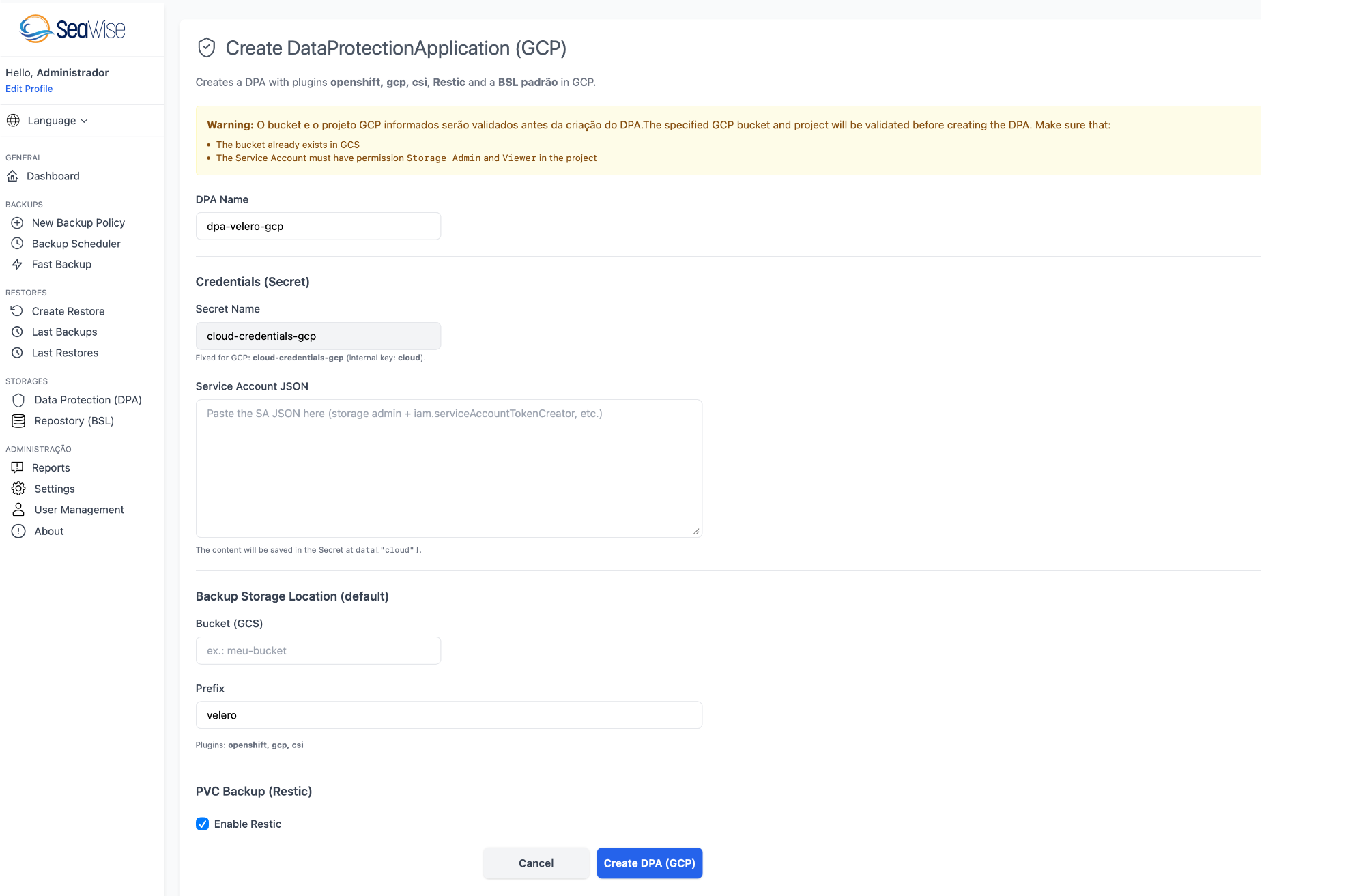
Task: Click the Data Protection shield icon
Action: click(18, 401)
